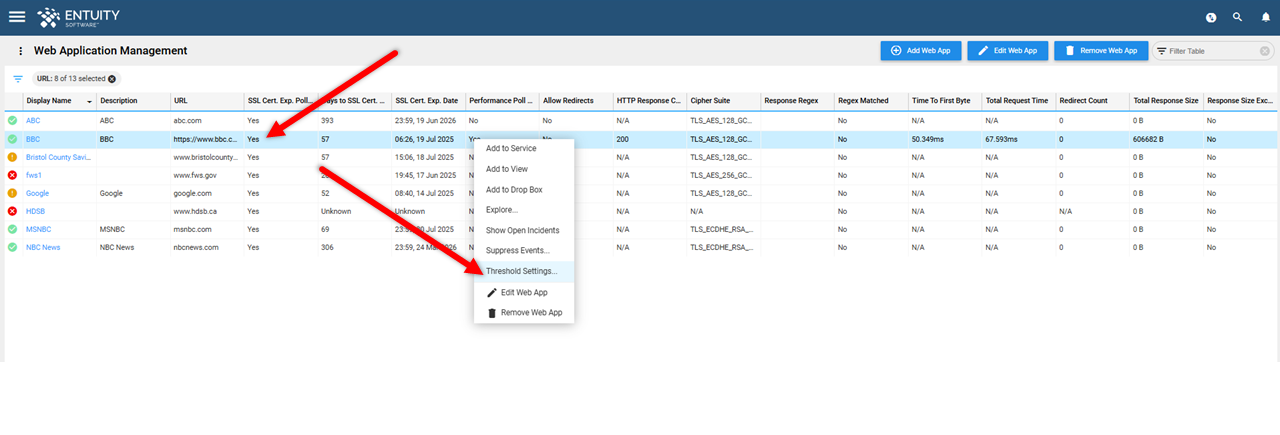1280x435 pixels.
Task: Choose Show Open Incidents
Action: point(524,230)
